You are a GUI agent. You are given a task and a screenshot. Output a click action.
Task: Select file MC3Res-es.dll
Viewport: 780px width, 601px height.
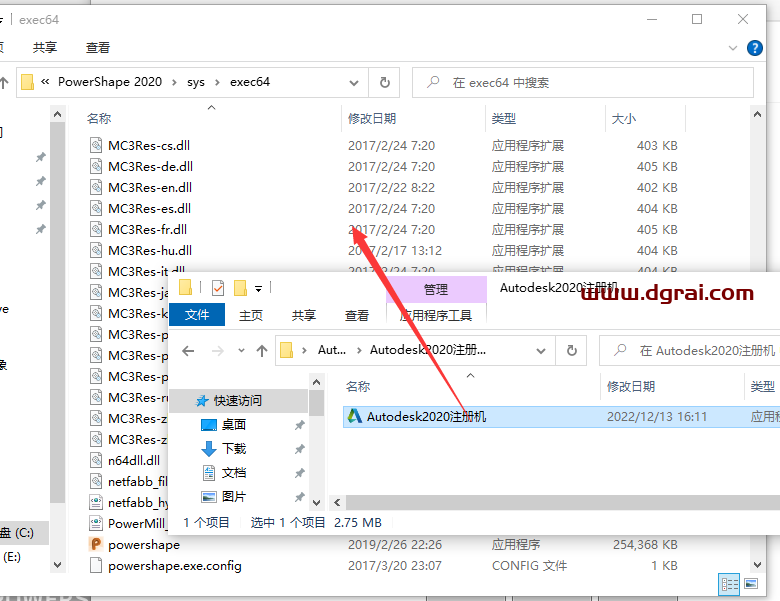(x=149, y=208)
